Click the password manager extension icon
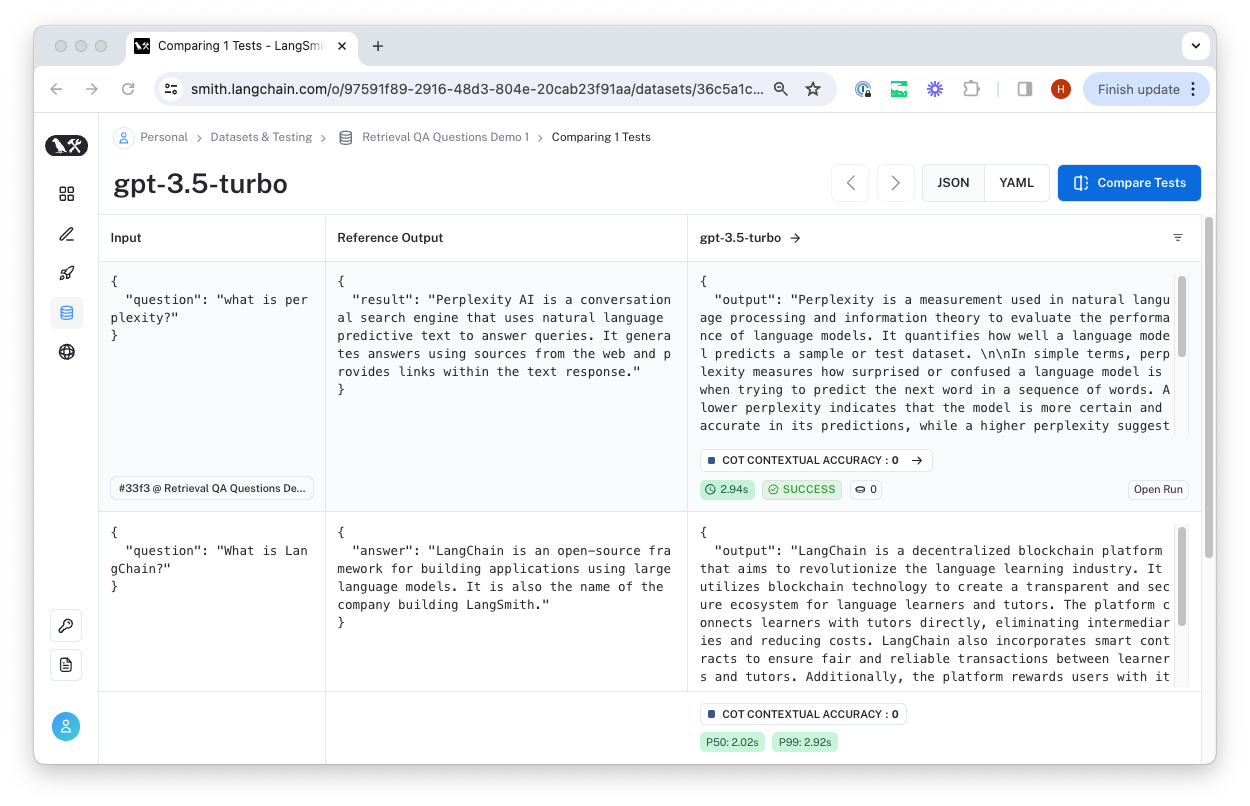This screenshot has width=1250, height=806. [x=863, y=89]
